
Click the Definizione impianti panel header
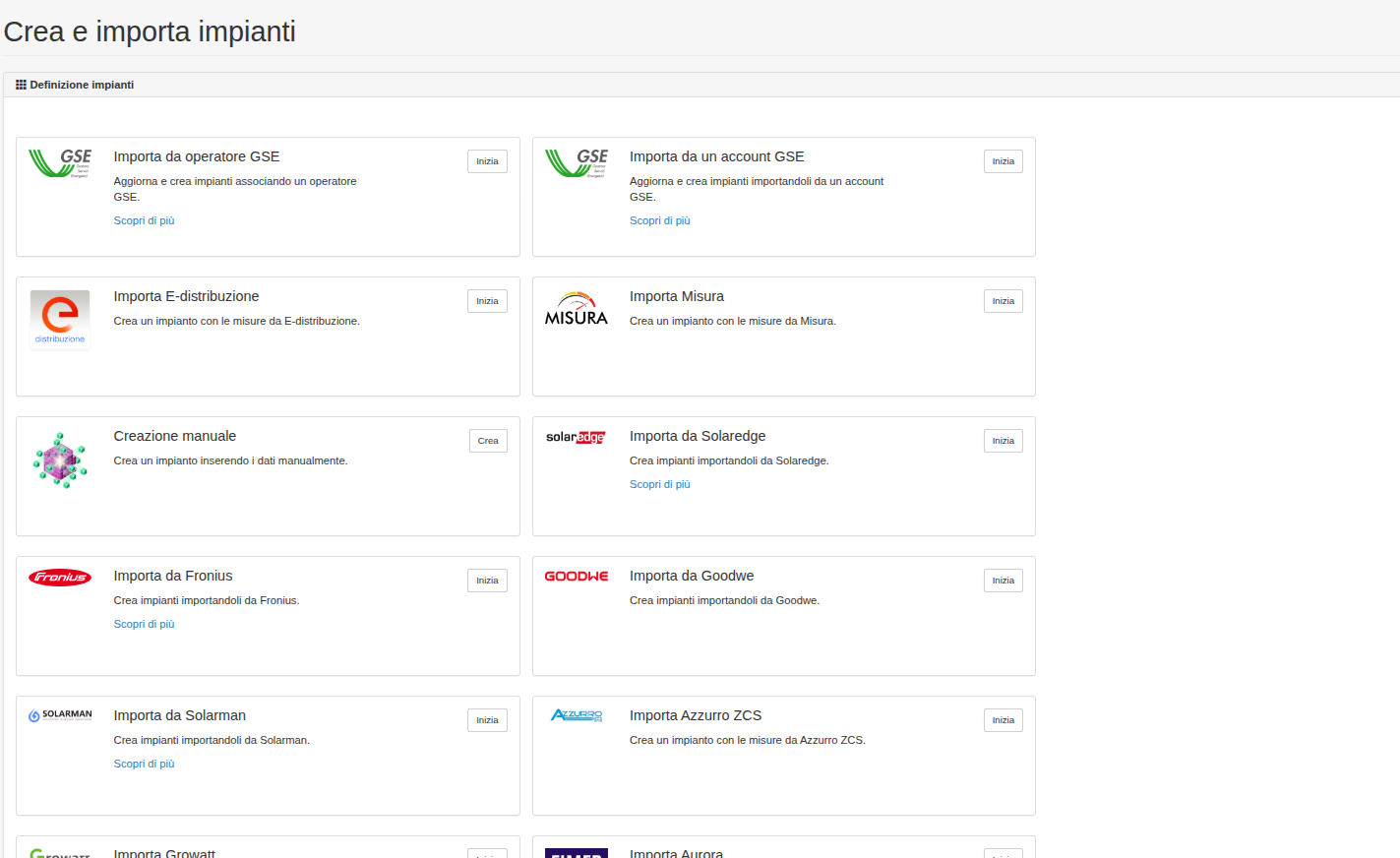point(701,85)
